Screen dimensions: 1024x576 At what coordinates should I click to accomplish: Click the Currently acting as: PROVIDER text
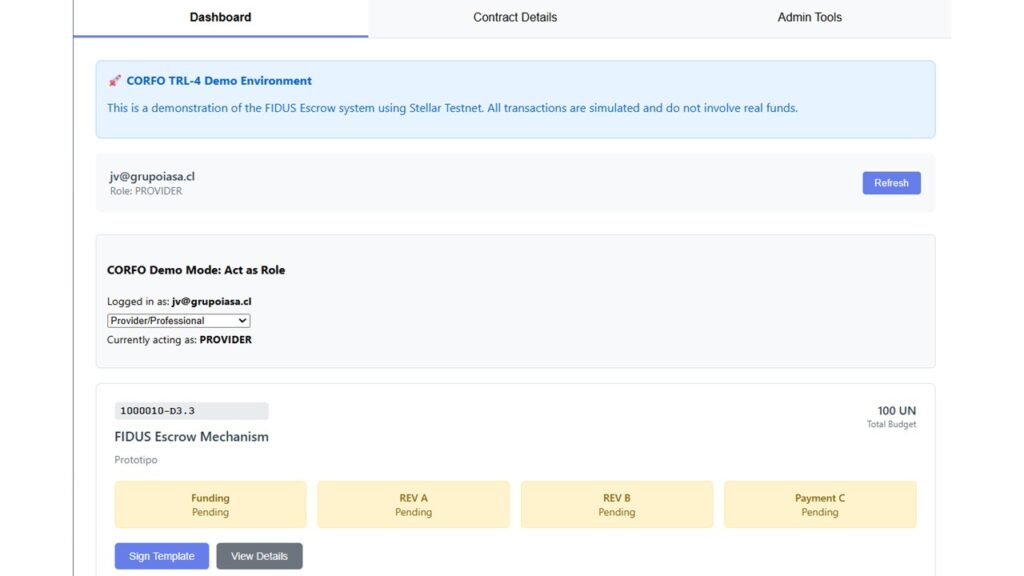coord(180,340)
